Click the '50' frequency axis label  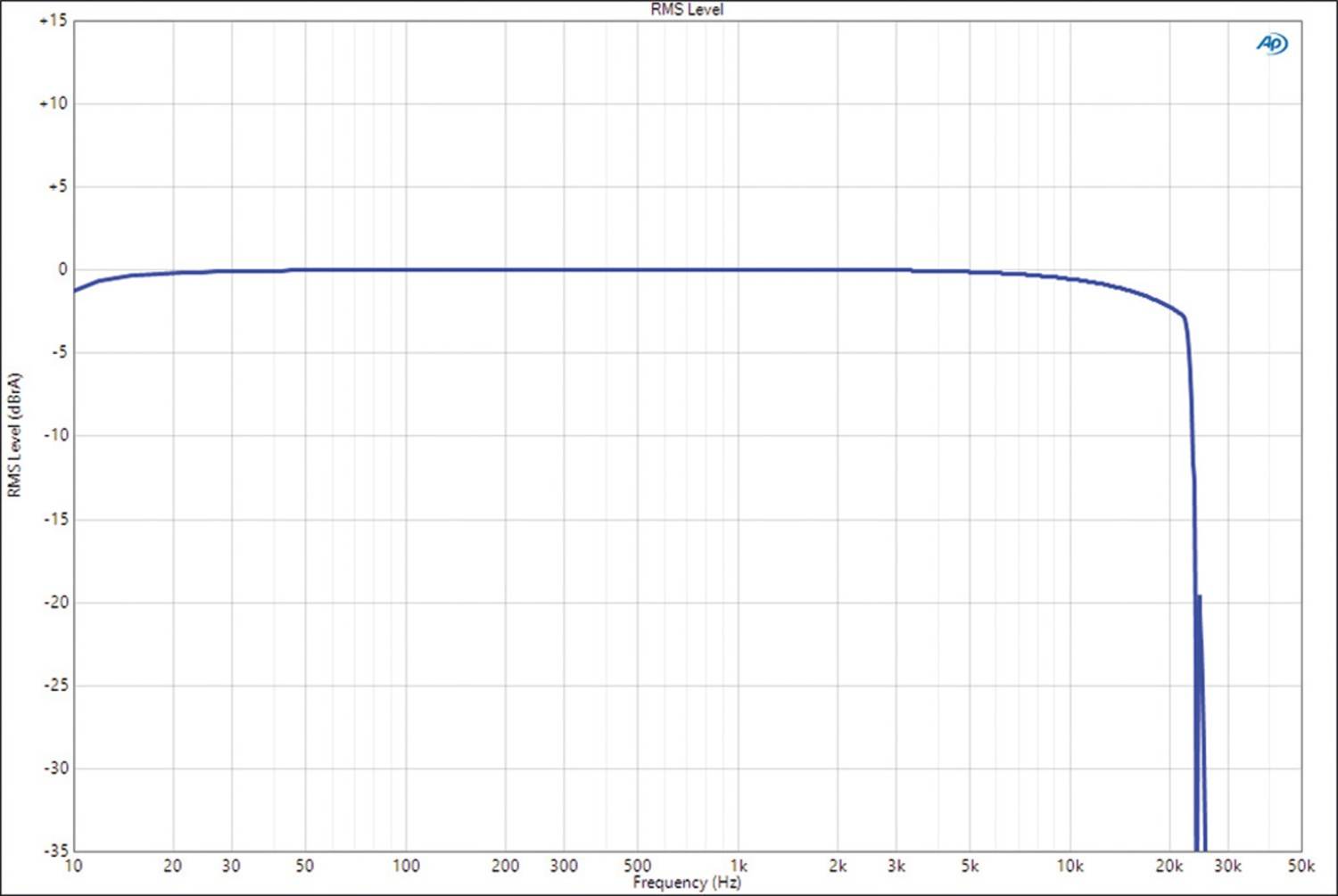point(305,866)
